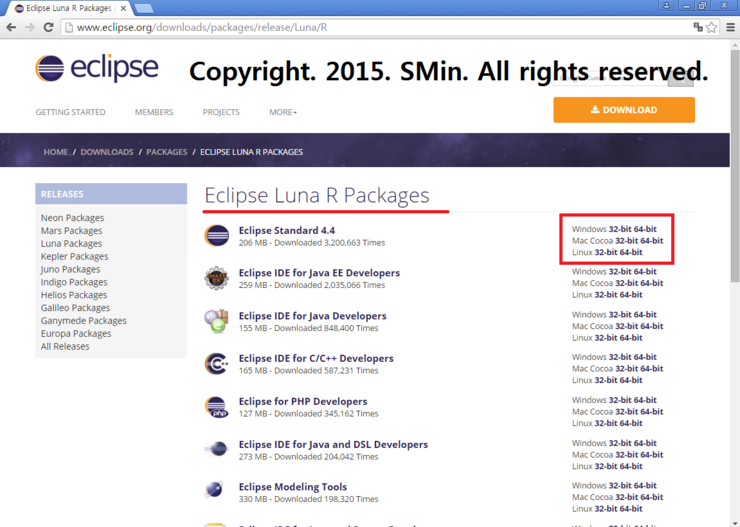Screen dimensions: 740x527
Task: Open Kepler Packages release link
Action: click(74, 256)
